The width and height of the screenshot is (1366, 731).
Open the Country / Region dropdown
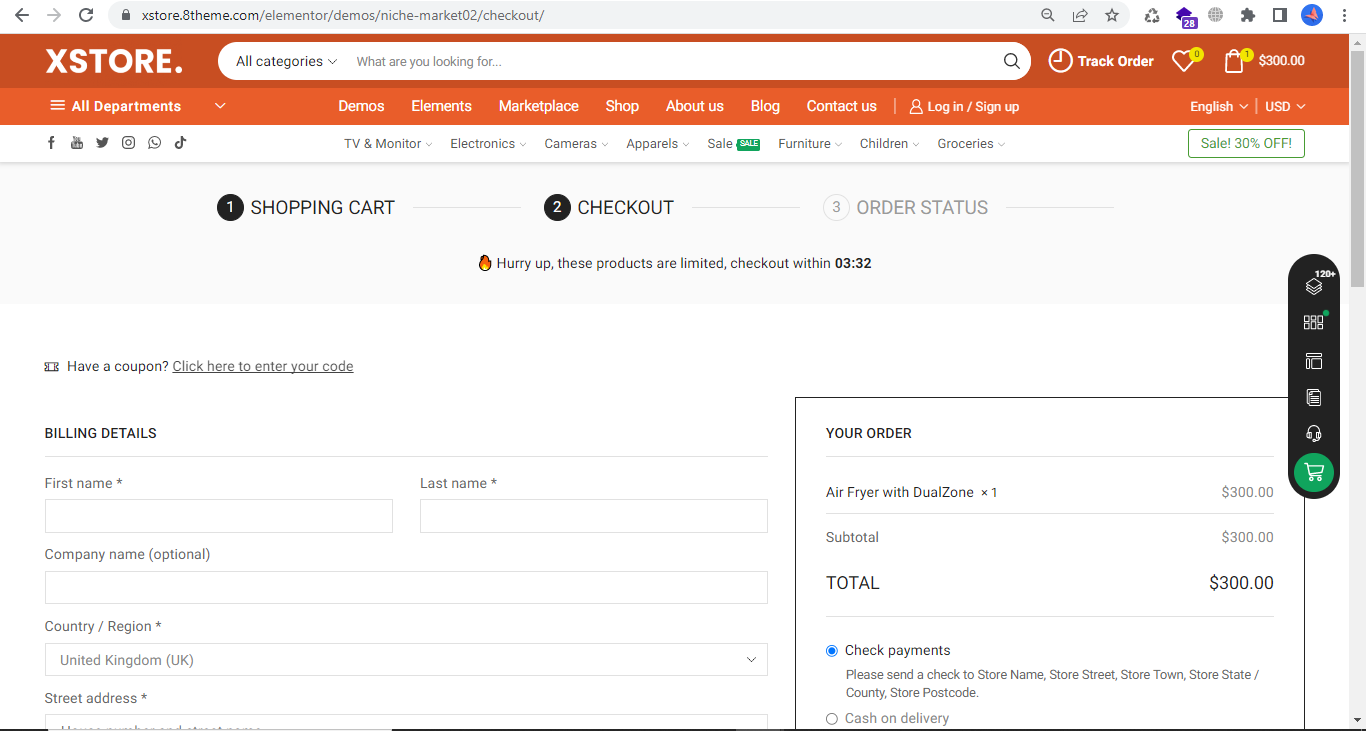(406, 660)
